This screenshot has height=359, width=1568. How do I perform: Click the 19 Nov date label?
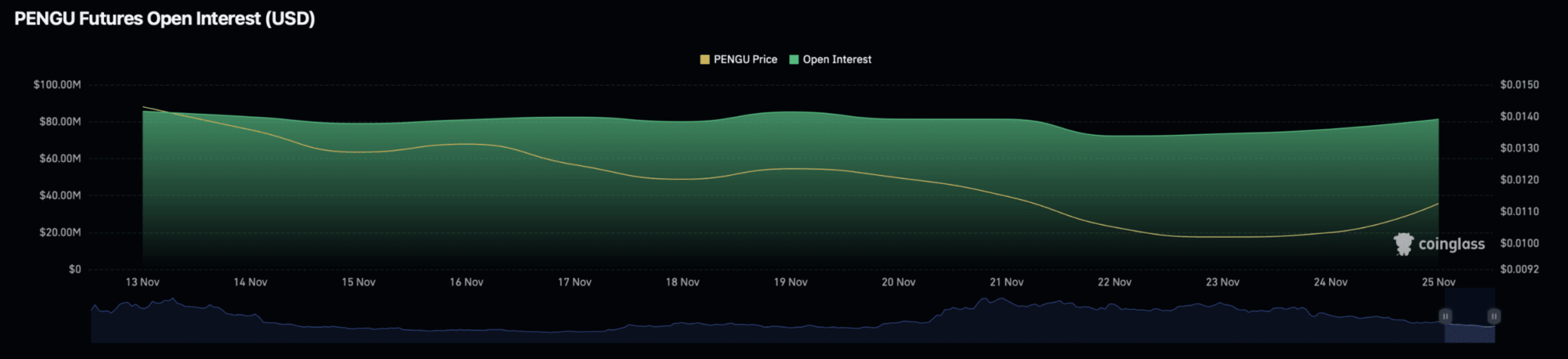tap(790, 282)
